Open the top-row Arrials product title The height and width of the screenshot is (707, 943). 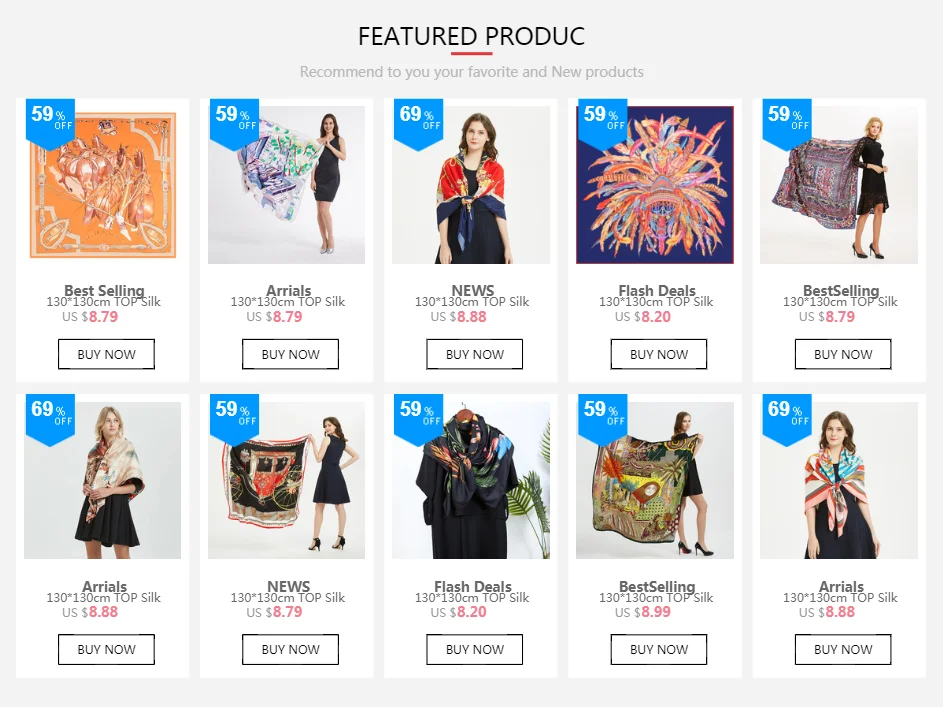pos(289,290)
